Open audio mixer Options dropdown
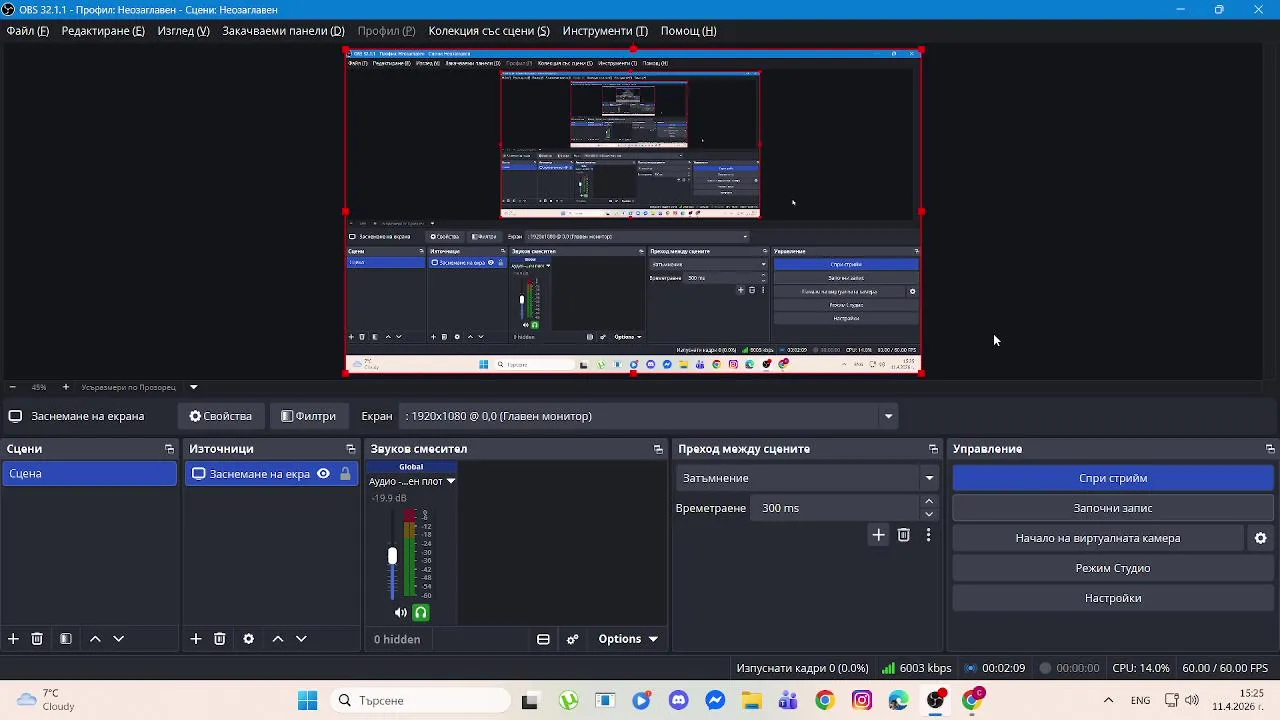Viewport: 1280px width, 720px height. click(628, 639)
